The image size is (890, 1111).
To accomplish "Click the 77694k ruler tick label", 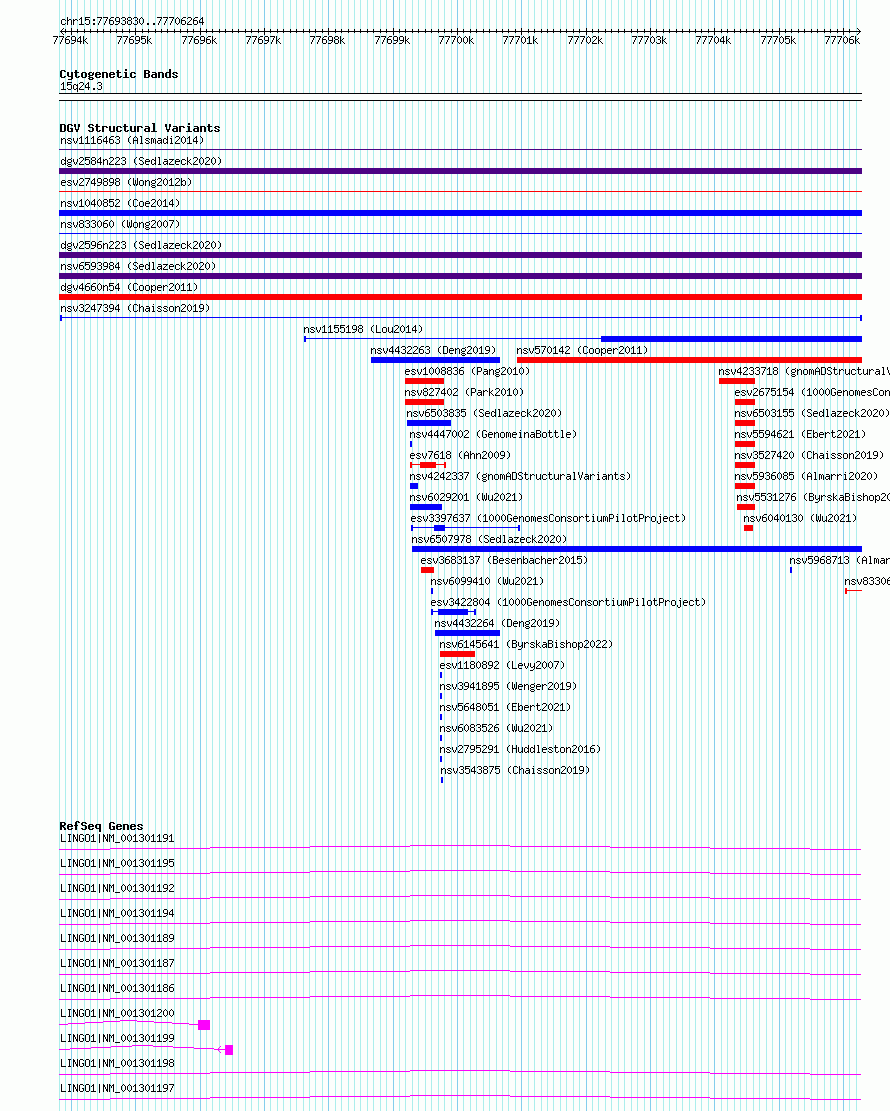I will [70, 40].
